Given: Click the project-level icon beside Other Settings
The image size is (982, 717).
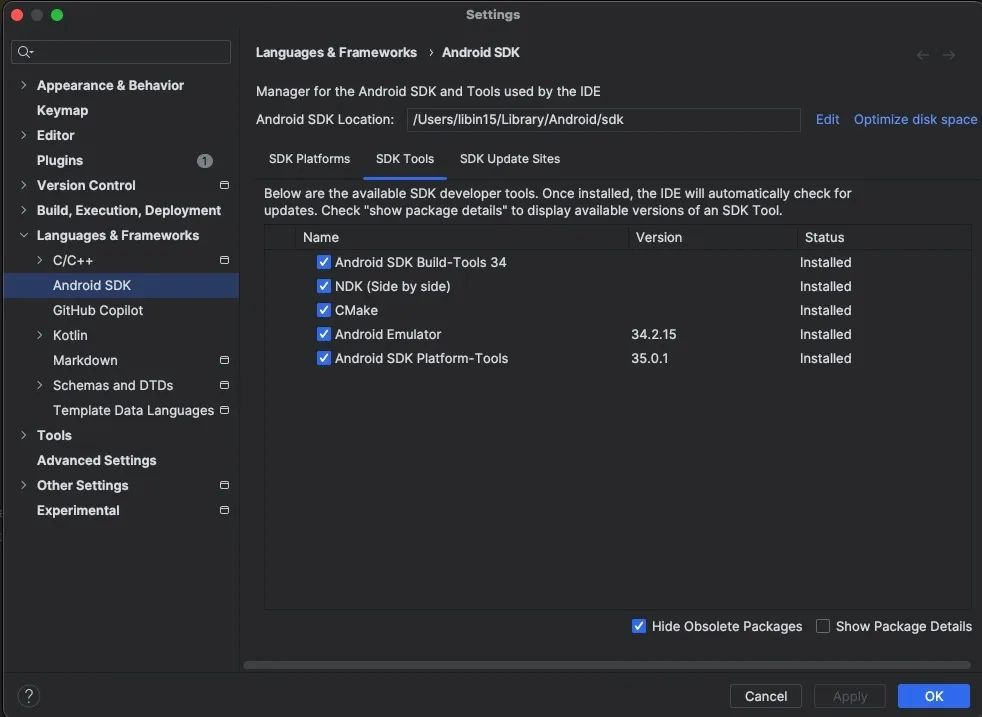Looking at the screenshot, I should pos(224,485).
